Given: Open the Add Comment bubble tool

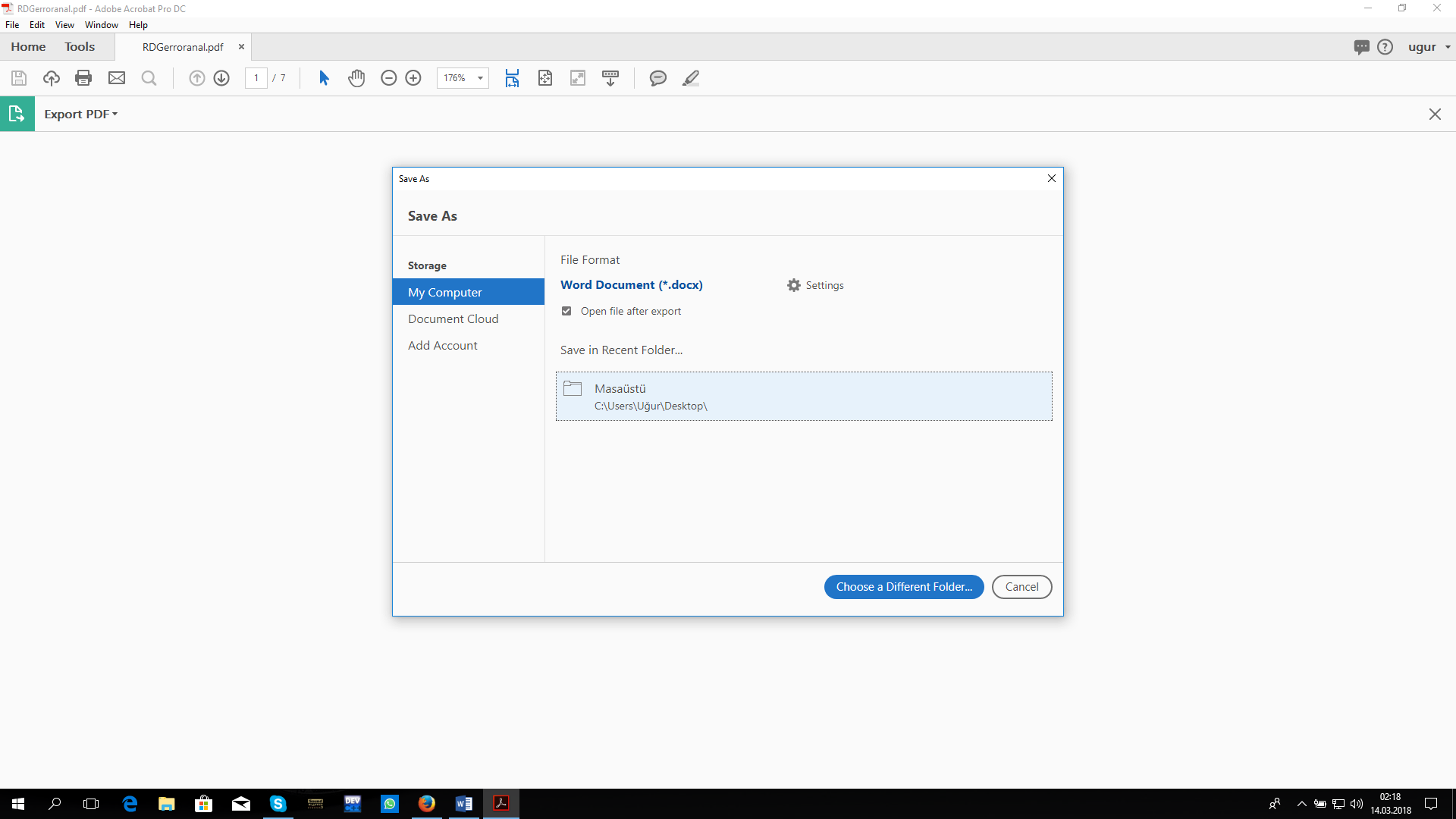Looking at the screenshot, I should [657, 78].
